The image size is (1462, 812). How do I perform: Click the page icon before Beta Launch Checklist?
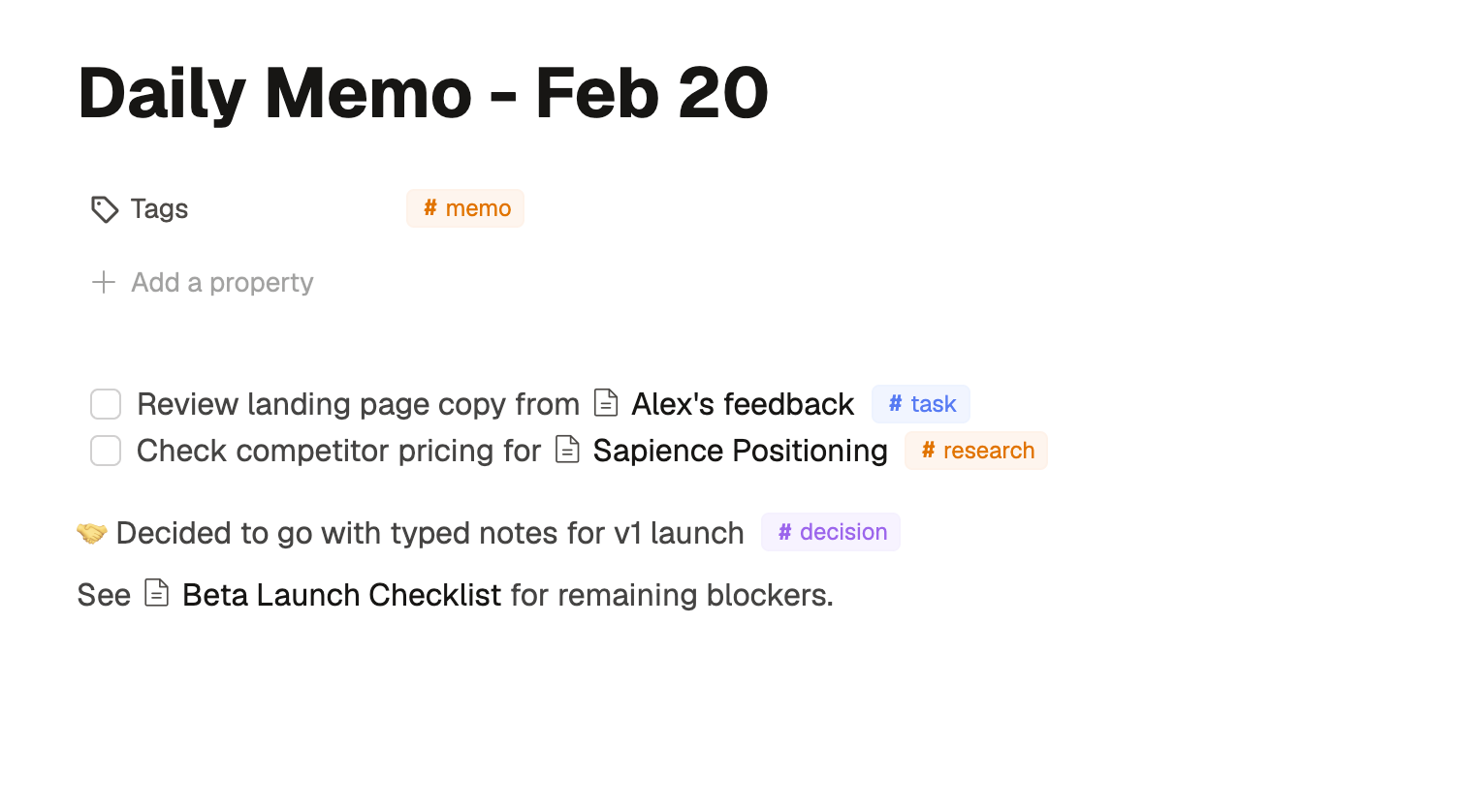click(156, 593)
